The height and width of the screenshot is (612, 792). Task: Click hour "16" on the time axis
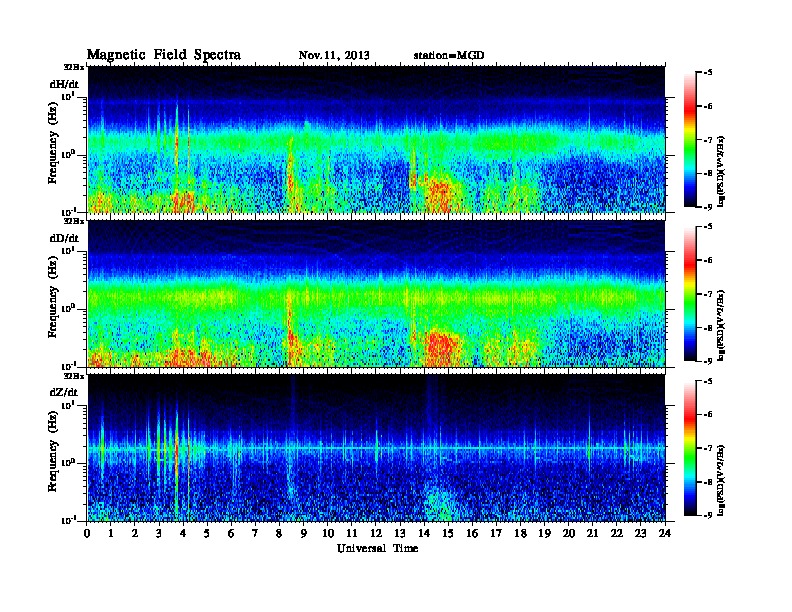(x=472, y=533)
